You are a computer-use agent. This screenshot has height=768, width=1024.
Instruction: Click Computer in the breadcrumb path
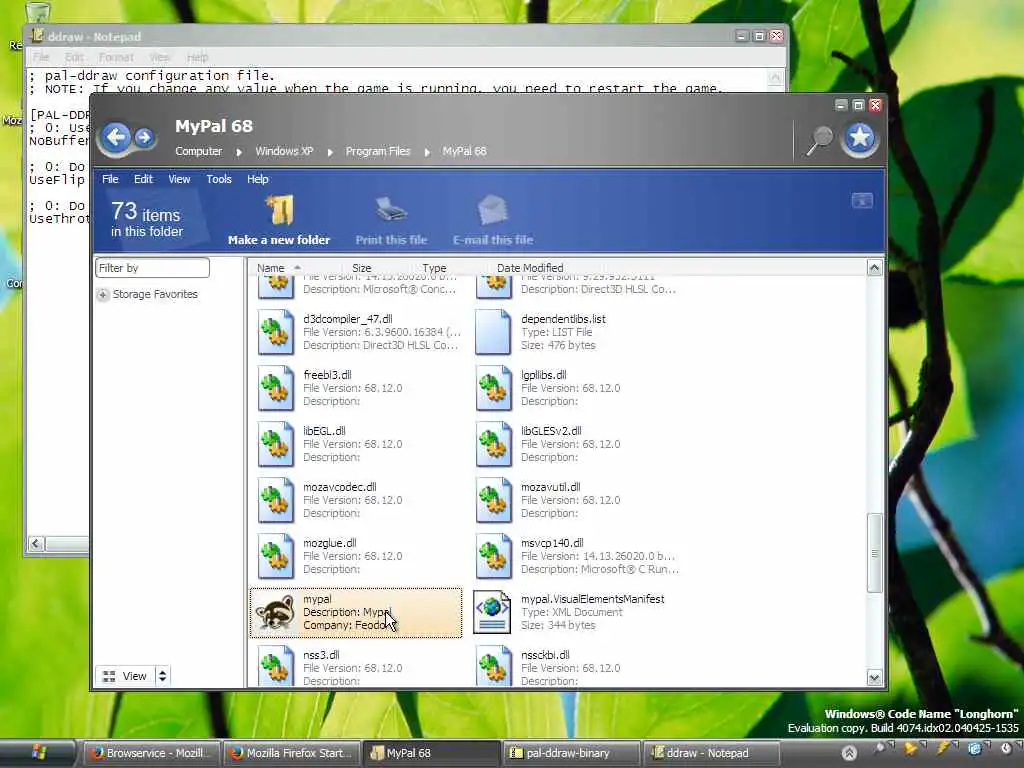[x=199, y=151]
